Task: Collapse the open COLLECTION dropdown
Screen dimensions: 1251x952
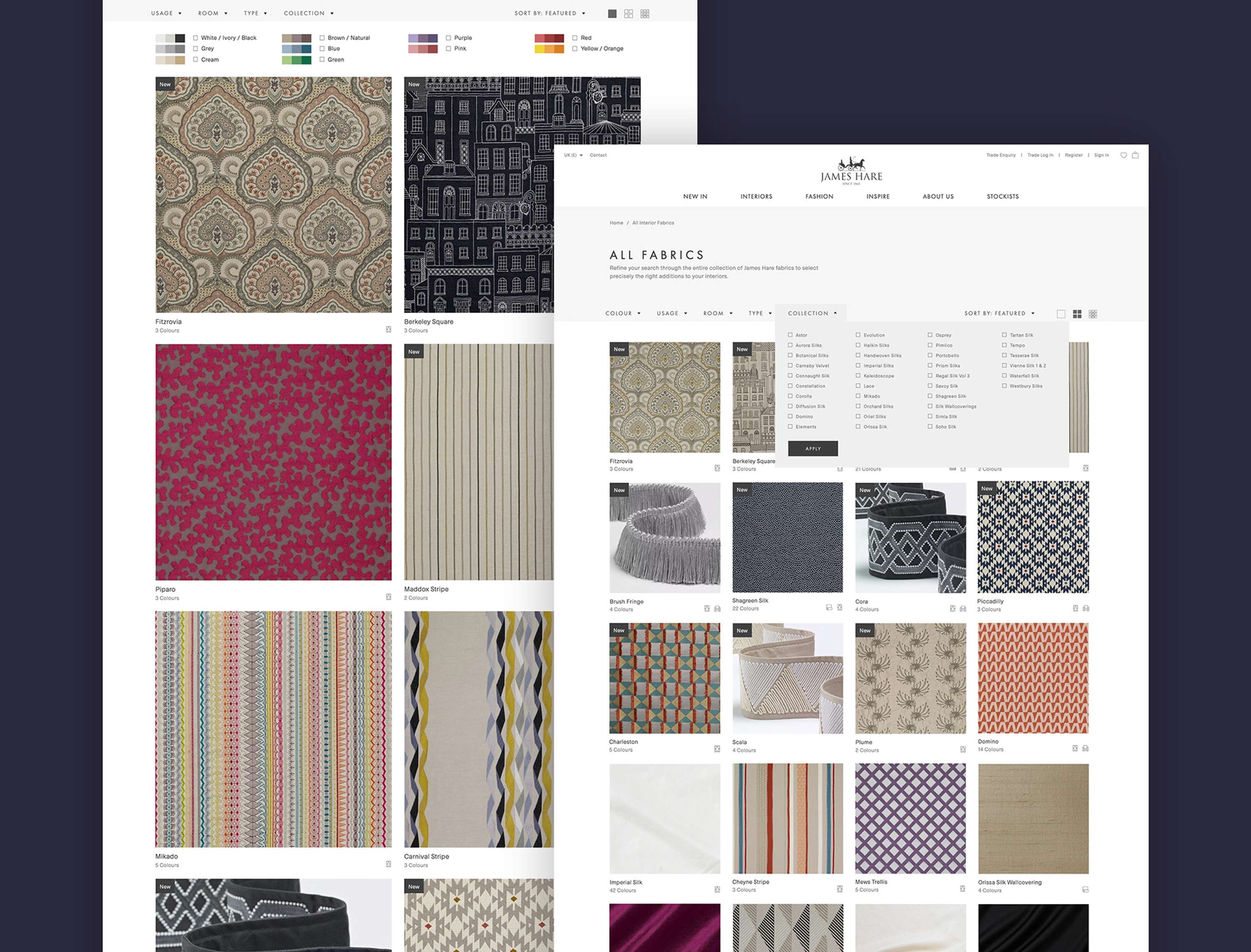Action: (812, 313)
